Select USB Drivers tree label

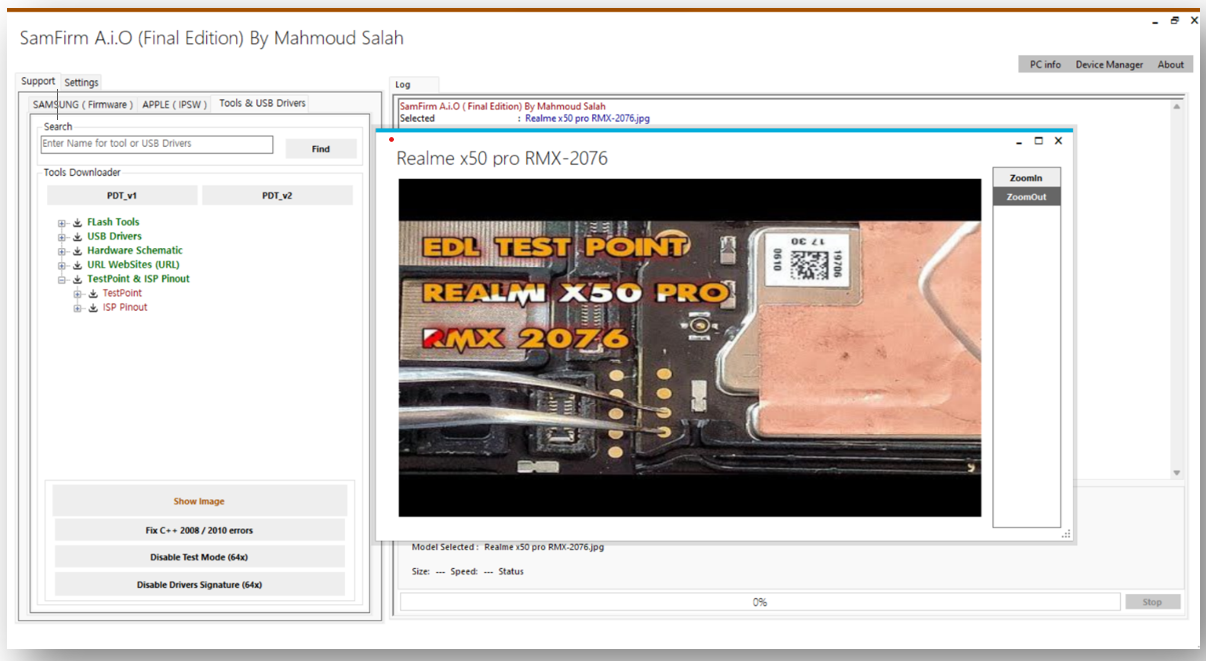point(114,237)
